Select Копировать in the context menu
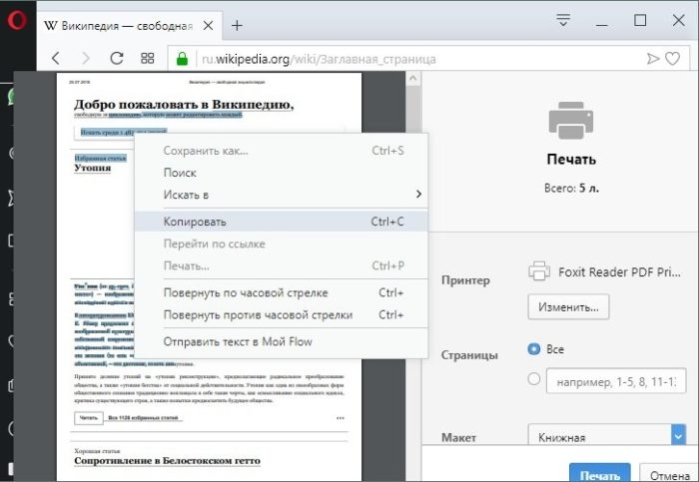 click(x=281, y=222)
